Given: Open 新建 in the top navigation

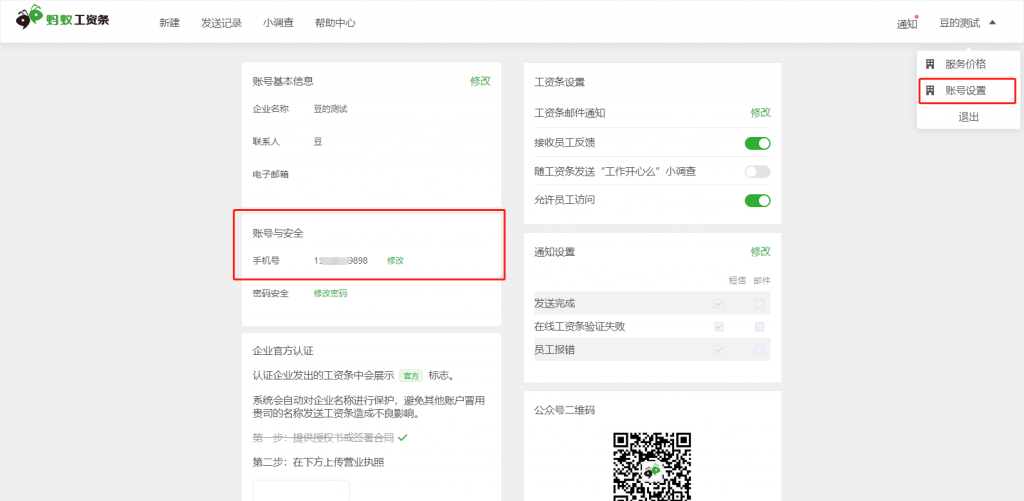Looking at the screenshot, I should (x=169, y=23).
